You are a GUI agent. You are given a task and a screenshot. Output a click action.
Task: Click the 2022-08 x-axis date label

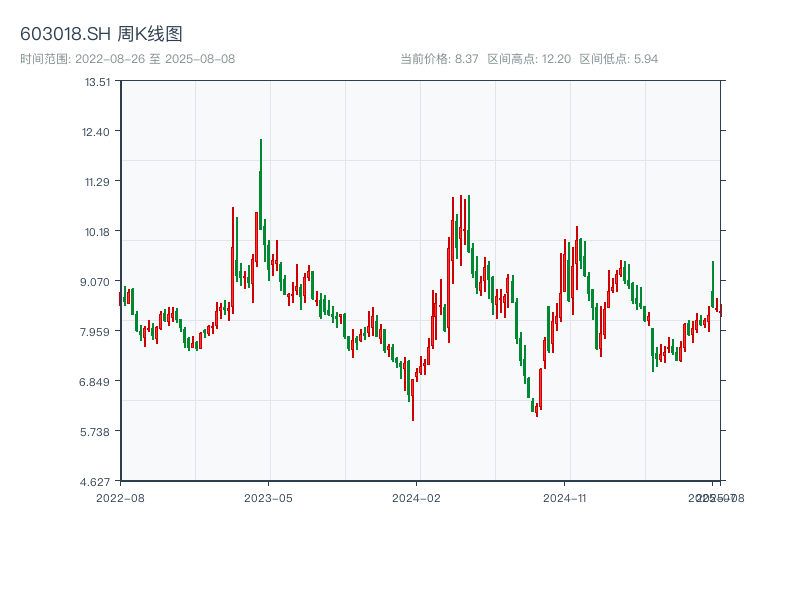(x=120, y=497)
